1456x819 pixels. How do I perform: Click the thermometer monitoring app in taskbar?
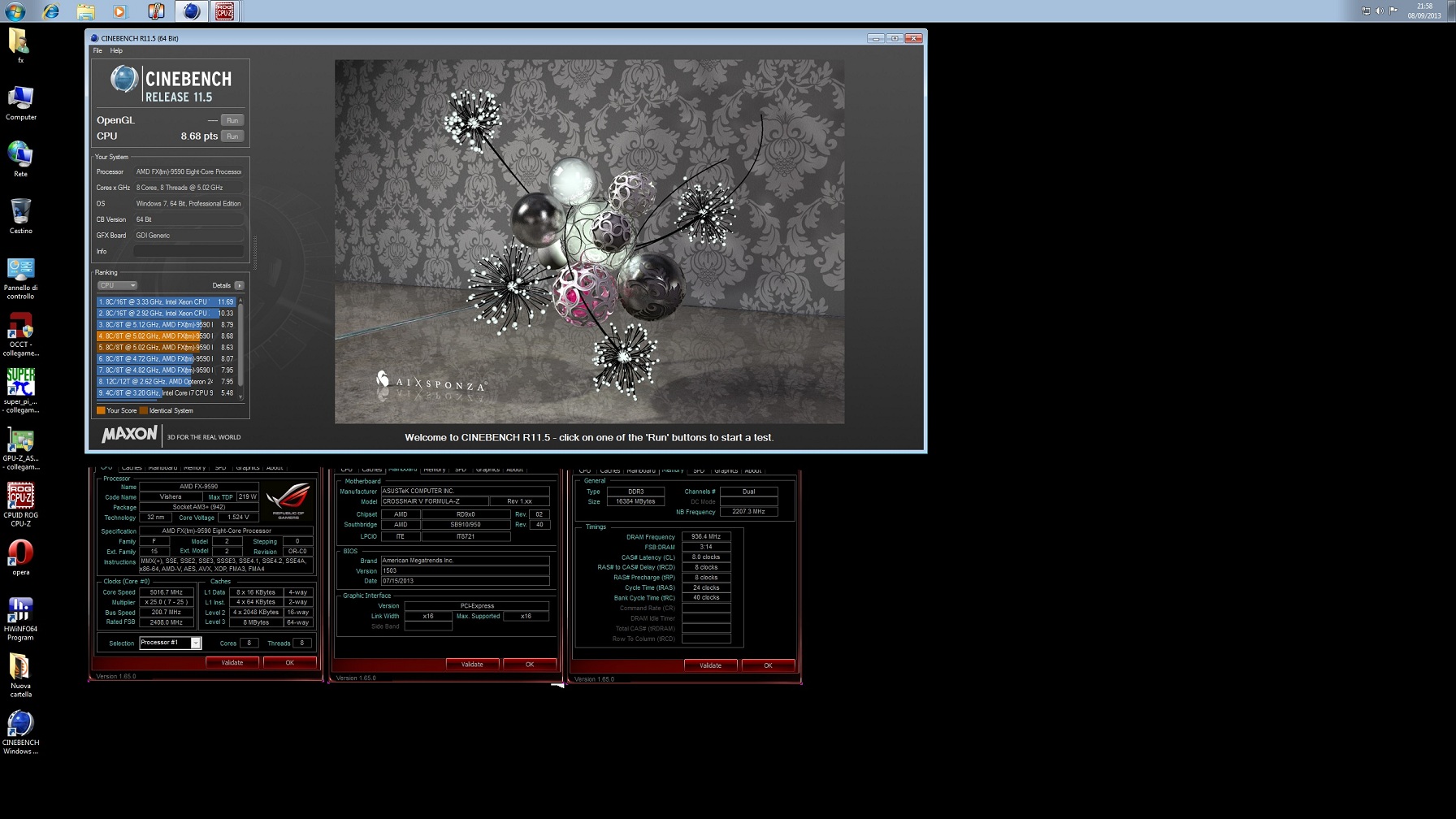(156, 11)
